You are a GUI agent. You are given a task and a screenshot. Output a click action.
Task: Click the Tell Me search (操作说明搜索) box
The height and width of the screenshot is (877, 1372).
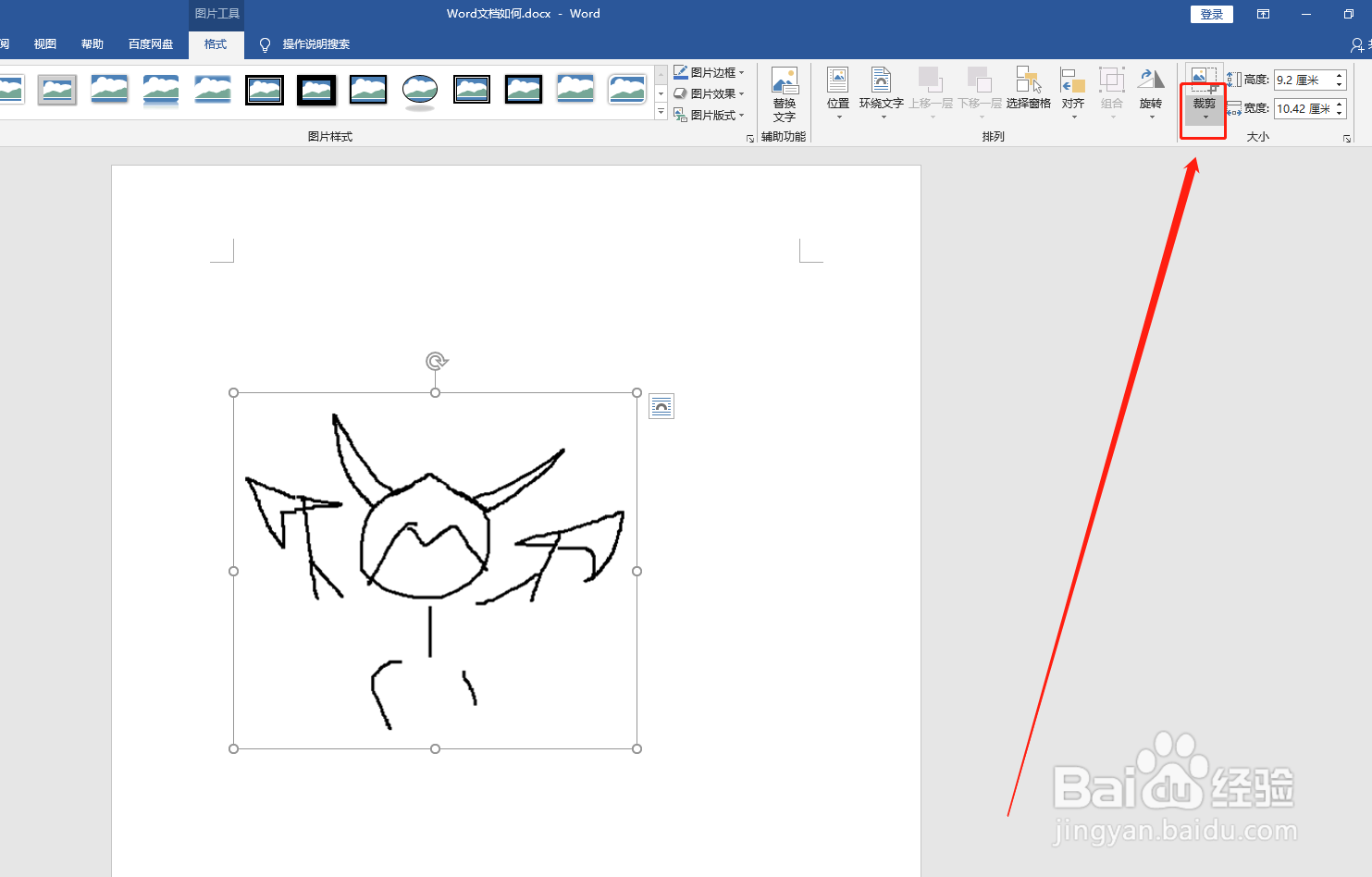click(x=316, y=44)
